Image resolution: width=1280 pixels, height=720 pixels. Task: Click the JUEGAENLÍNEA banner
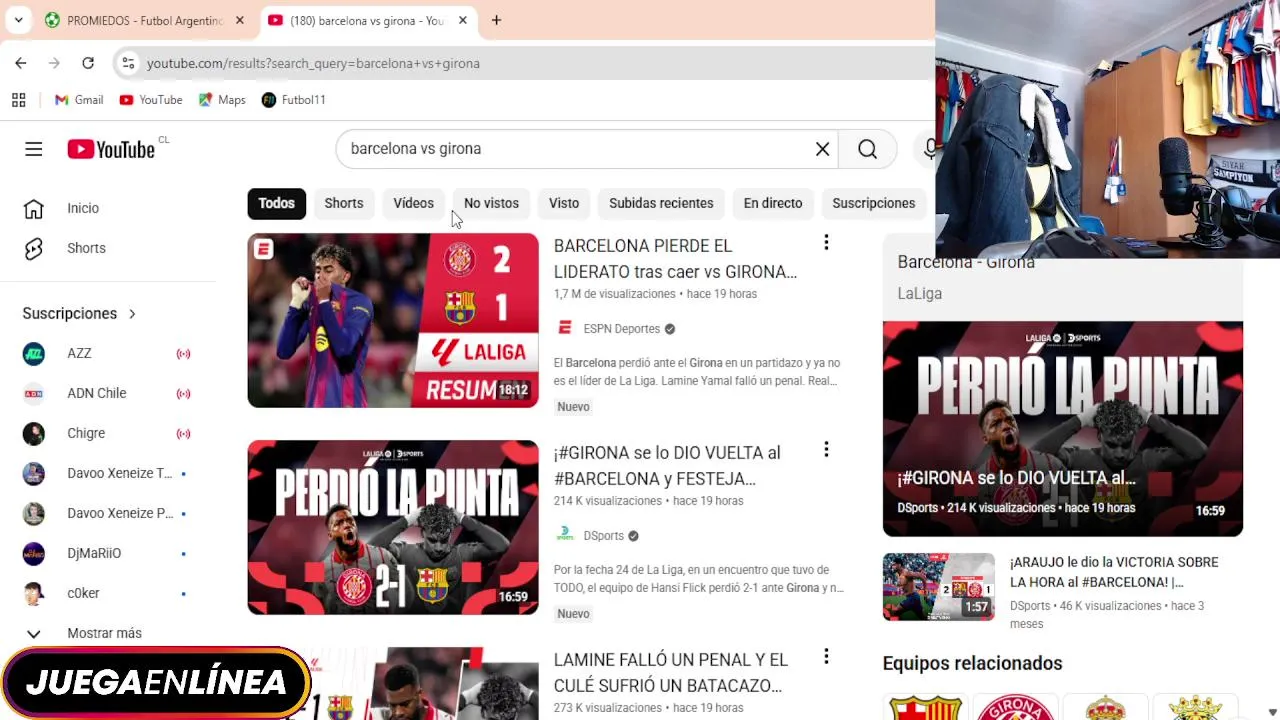[x=156, y=683]
